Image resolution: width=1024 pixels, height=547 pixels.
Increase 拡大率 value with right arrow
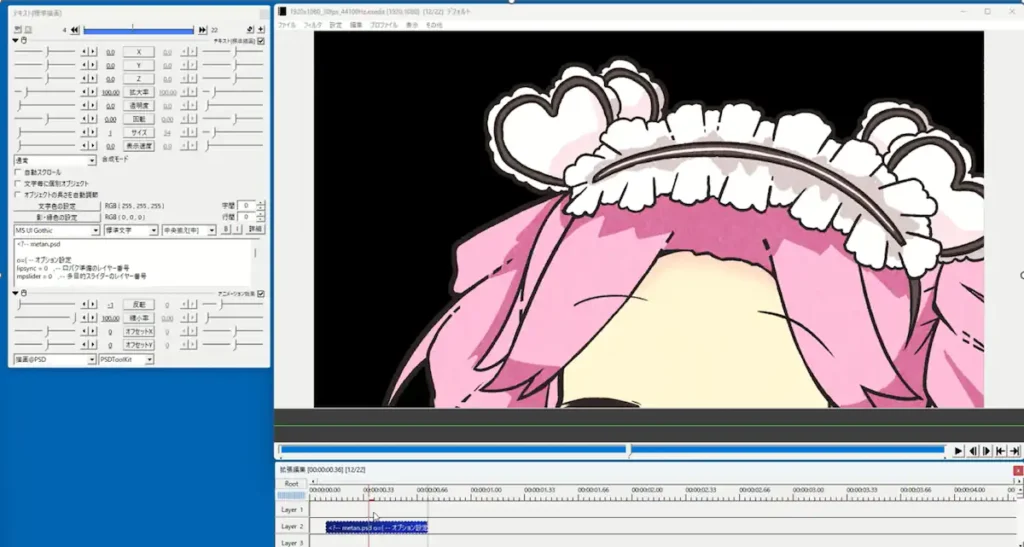pyautogui.click(x=93, y=92)
